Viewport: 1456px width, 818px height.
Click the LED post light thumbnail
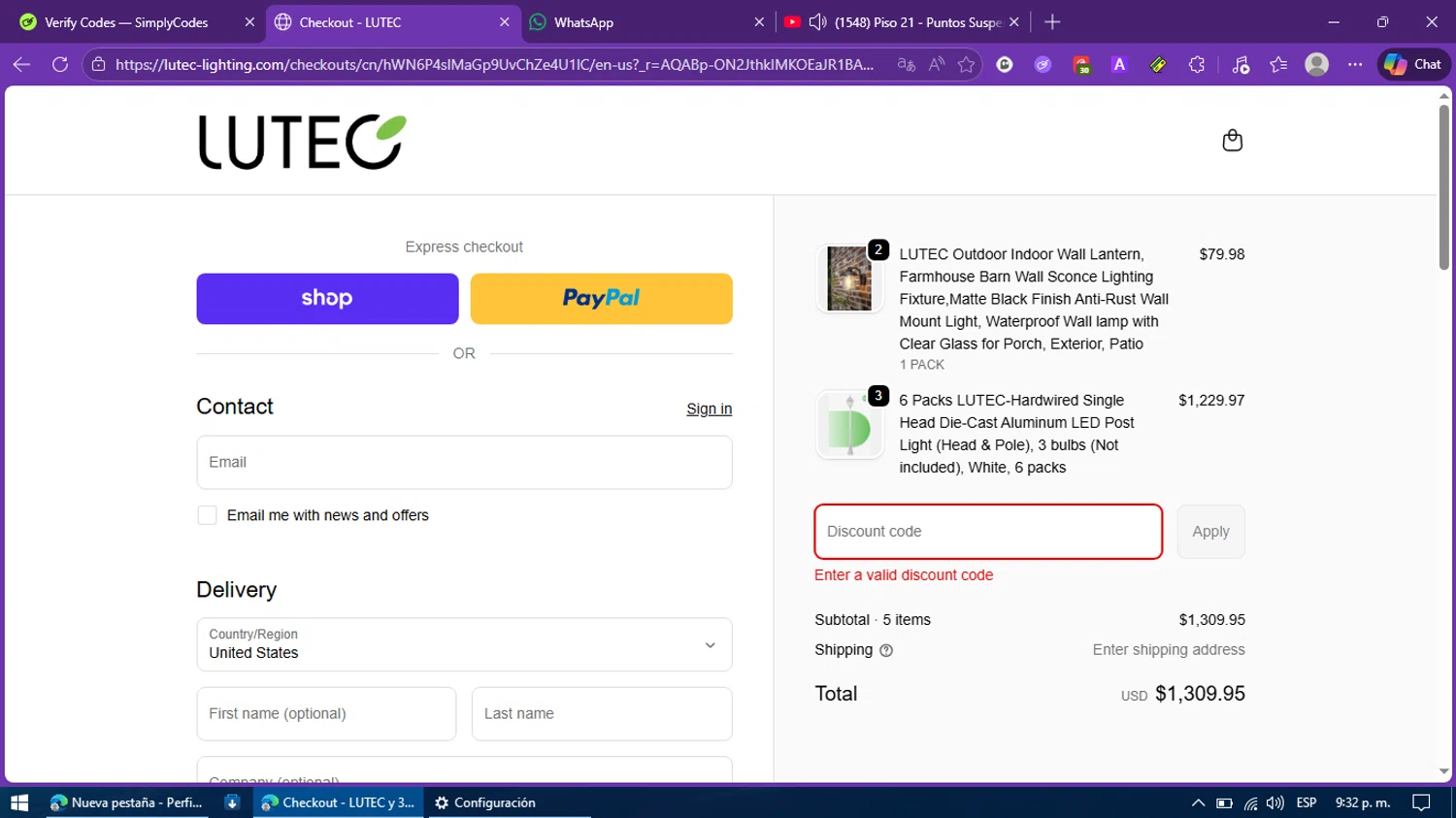[849, 424]
